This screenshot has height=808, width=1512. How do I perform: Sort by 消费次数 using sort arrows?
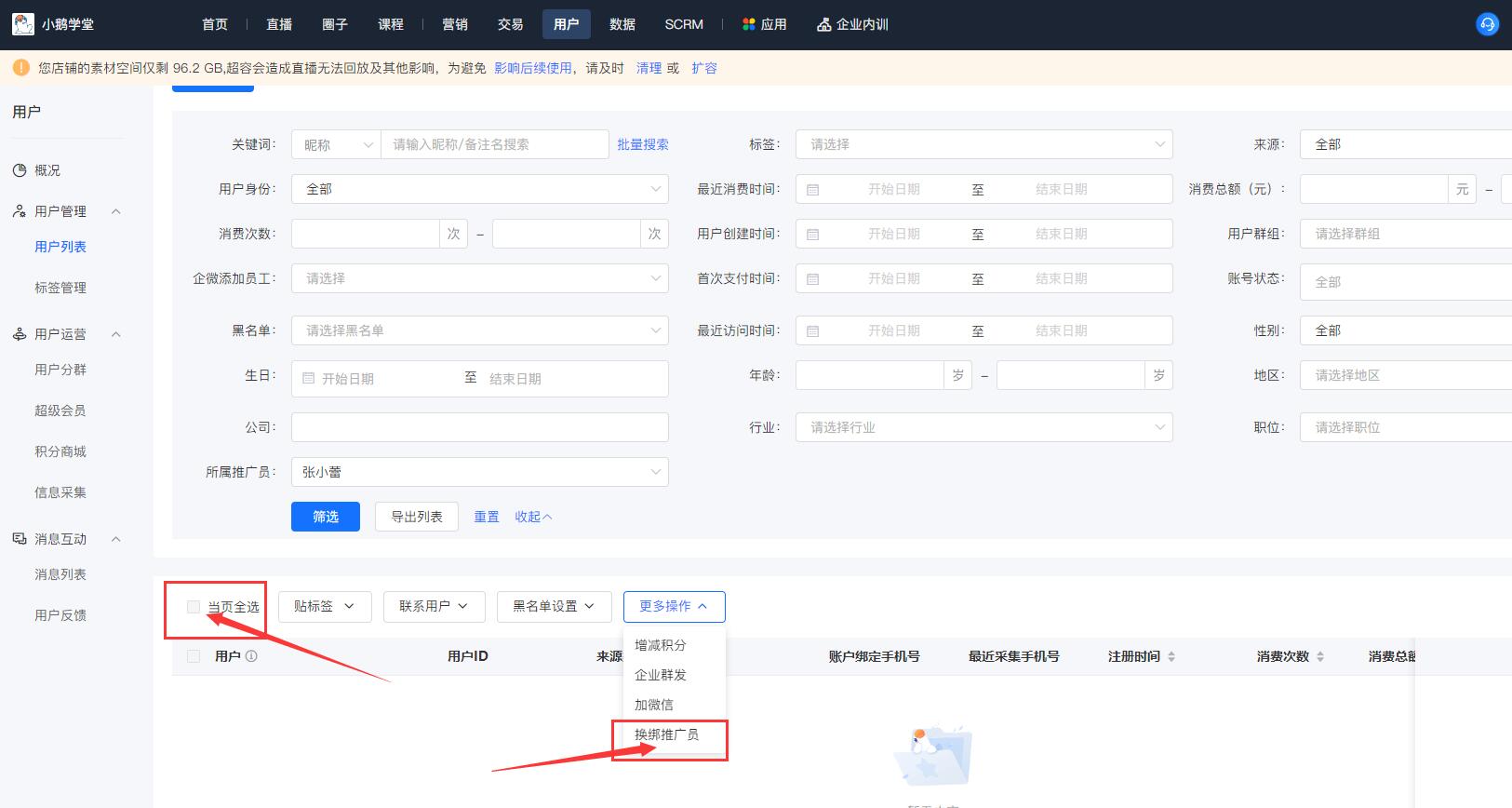[x=1320, y=656]
